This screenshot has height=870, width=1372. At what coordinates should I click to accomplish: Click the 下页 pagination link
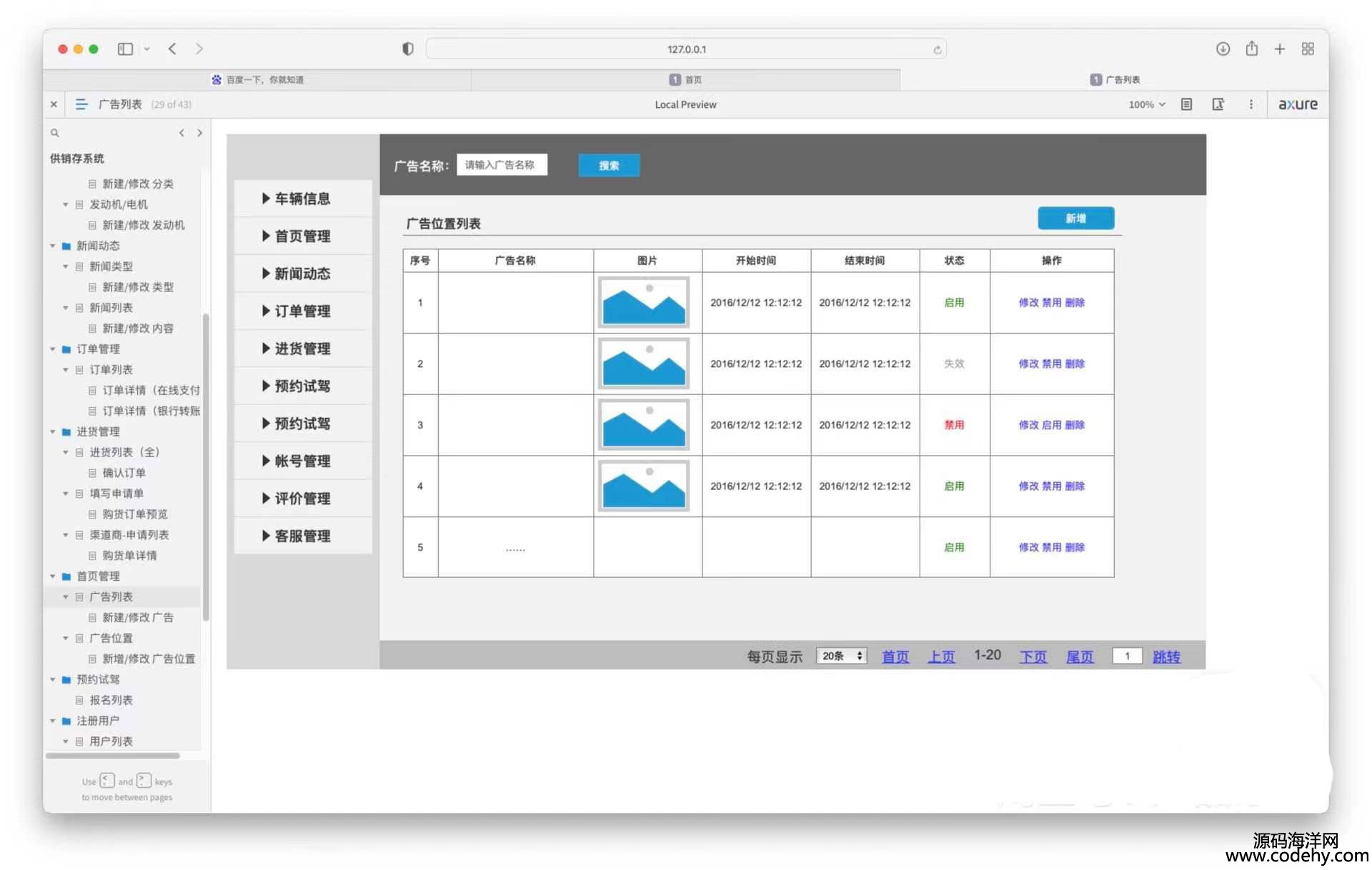(1033, 656)
